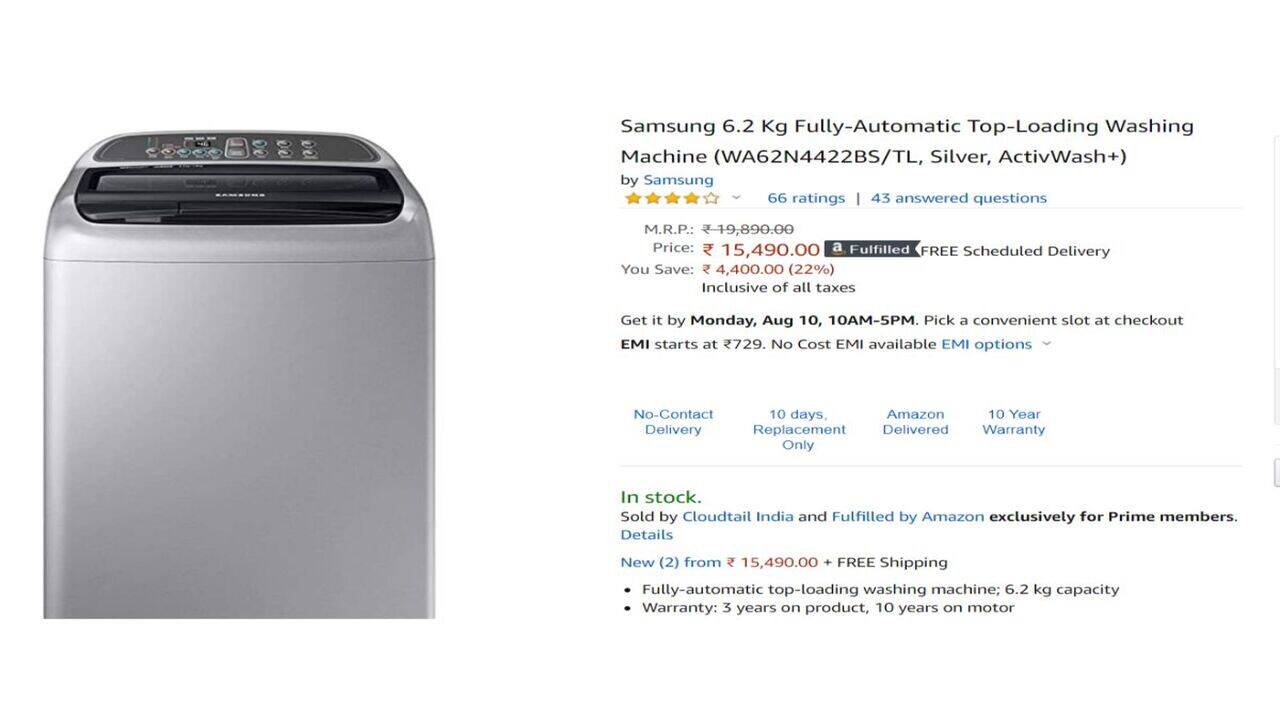Screen dimensions: 1280x720
Task: Click the washing machine product image
Action: (x=239, y=375)
